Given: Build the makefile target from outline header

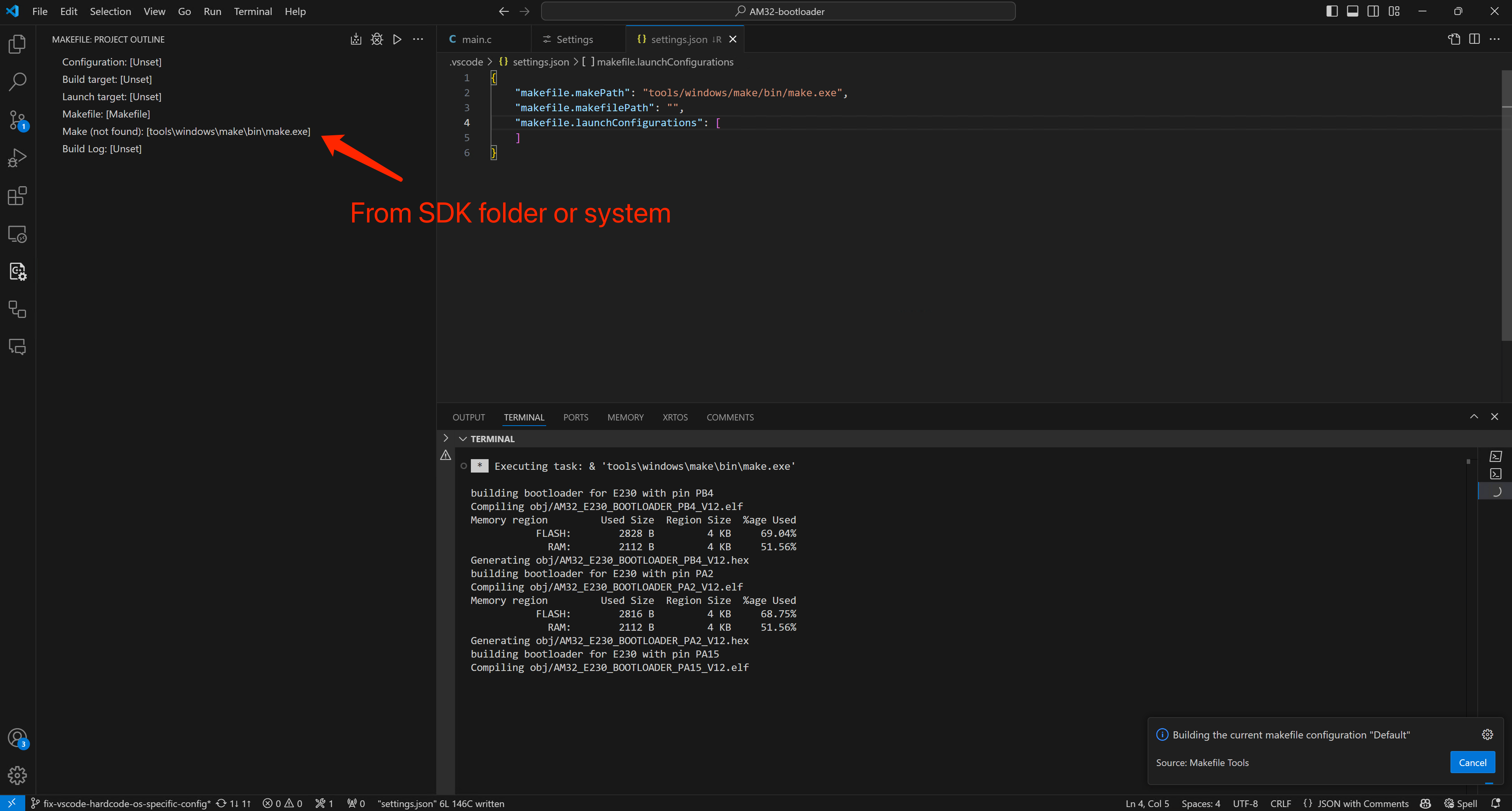Looking at the screenshot, I should click(356, 39).
